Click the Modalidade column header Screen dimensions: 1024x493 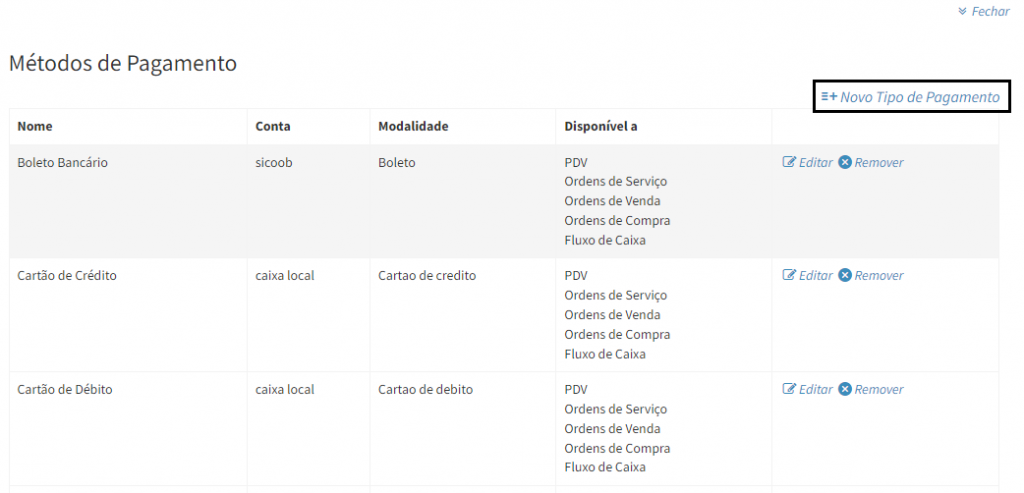click(413, 126)
